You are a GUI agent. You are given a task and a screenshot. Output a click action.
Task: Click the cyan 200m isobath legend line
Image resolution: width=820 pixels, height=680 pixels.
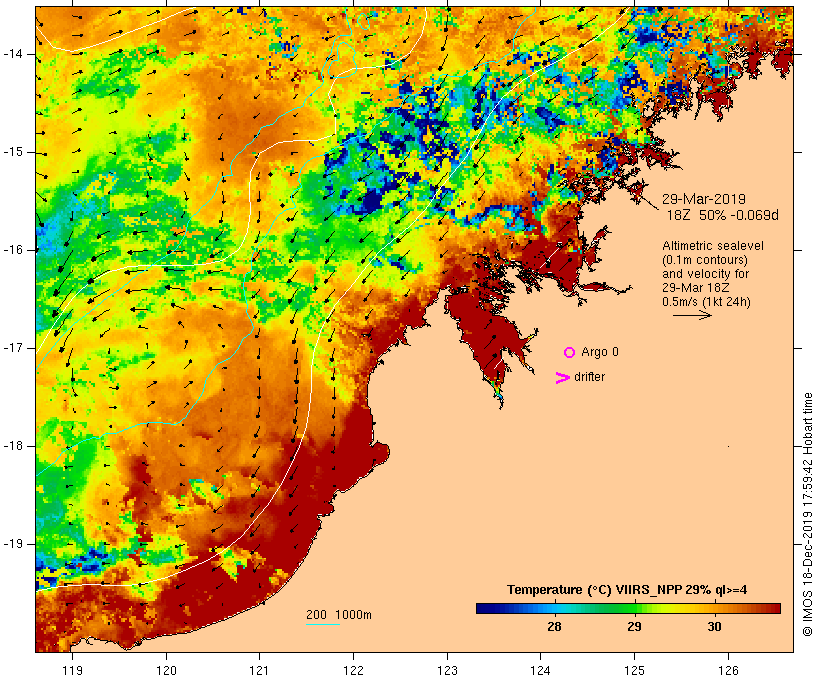tap(323, 624)
